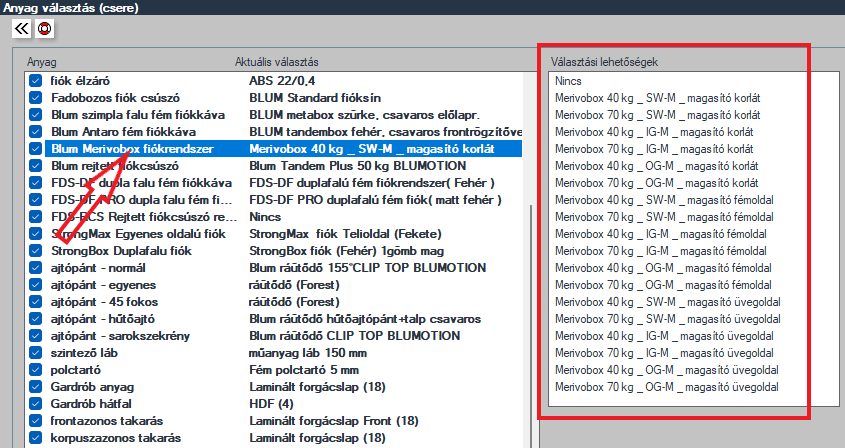Toggle the Gardrób hátfal checkbox
This screenshot has height=448, width=845.
[x=36, y=404]
